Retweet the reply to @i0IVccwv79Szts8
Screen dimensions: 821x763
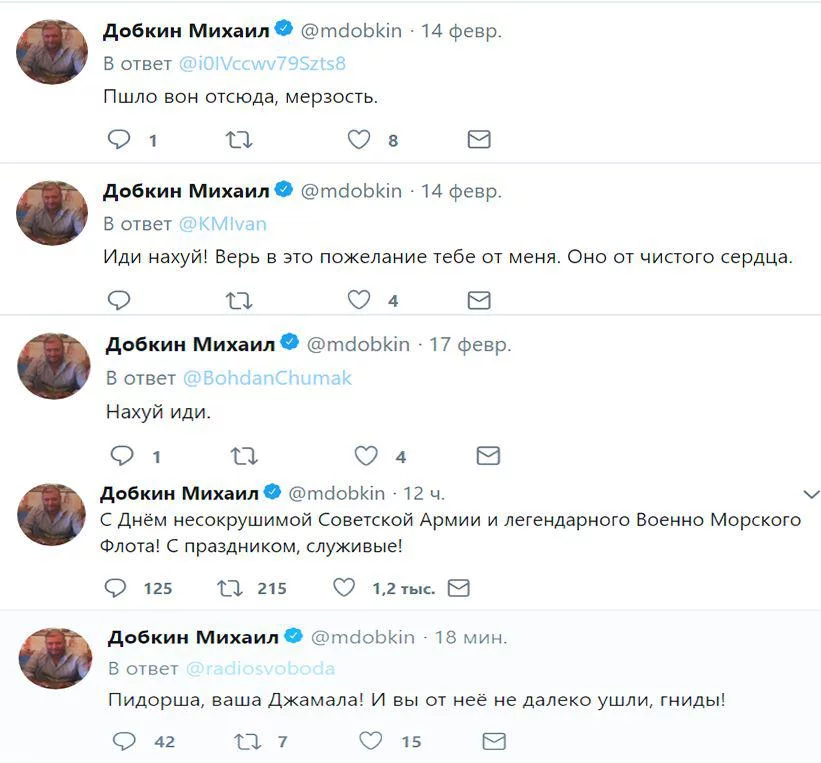tap(238, 140)
